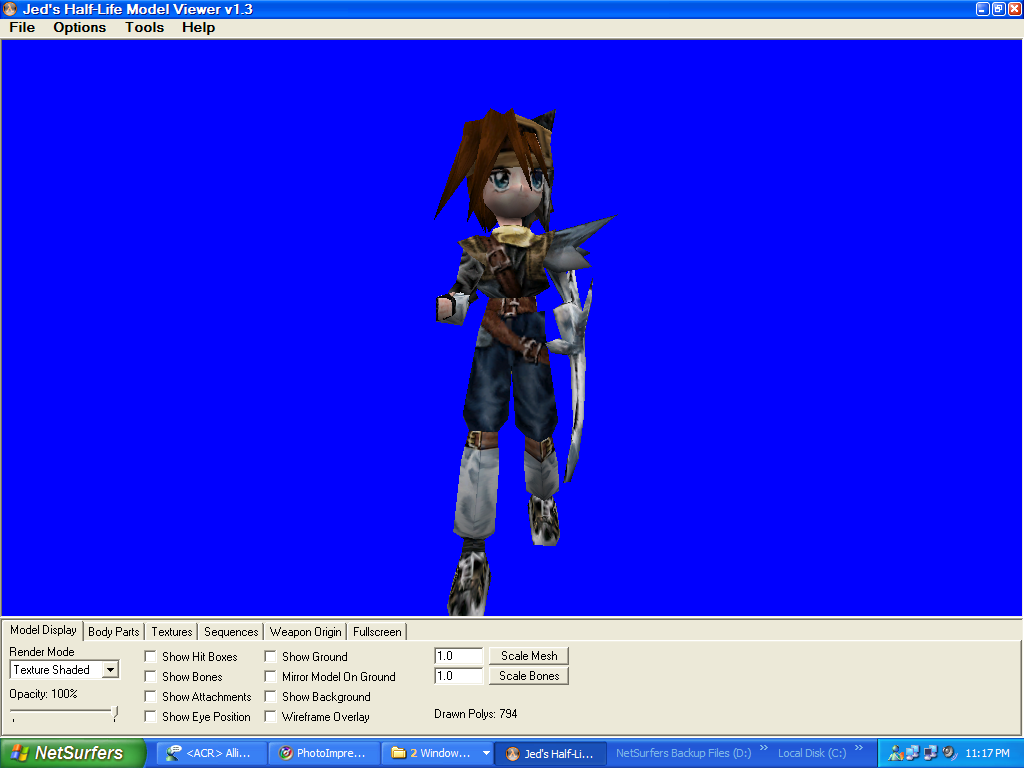Click the Scale Bones button

[x=529, y=676]
